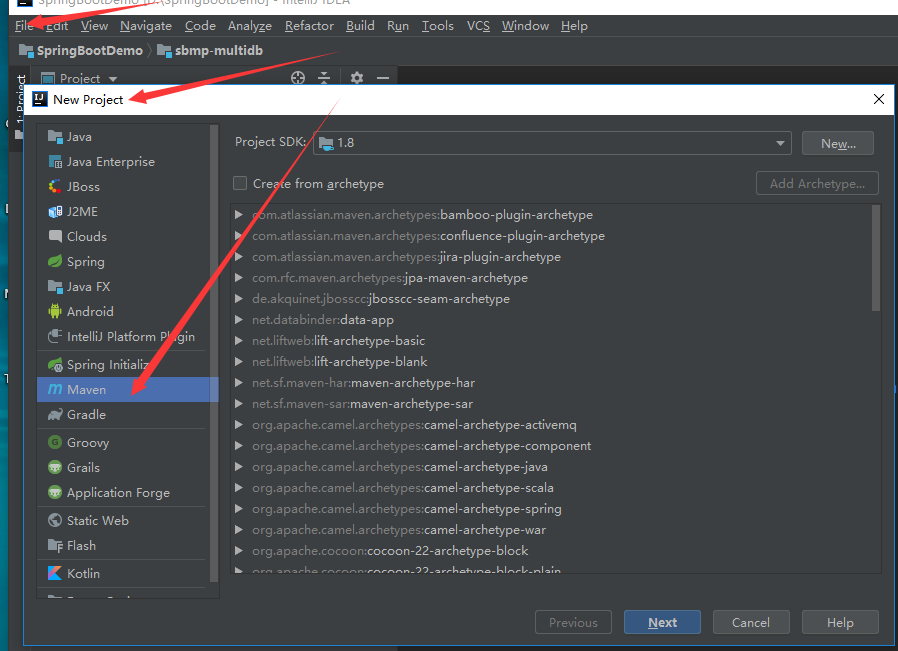Choose the Static Web globe icon

click(55, 520)
